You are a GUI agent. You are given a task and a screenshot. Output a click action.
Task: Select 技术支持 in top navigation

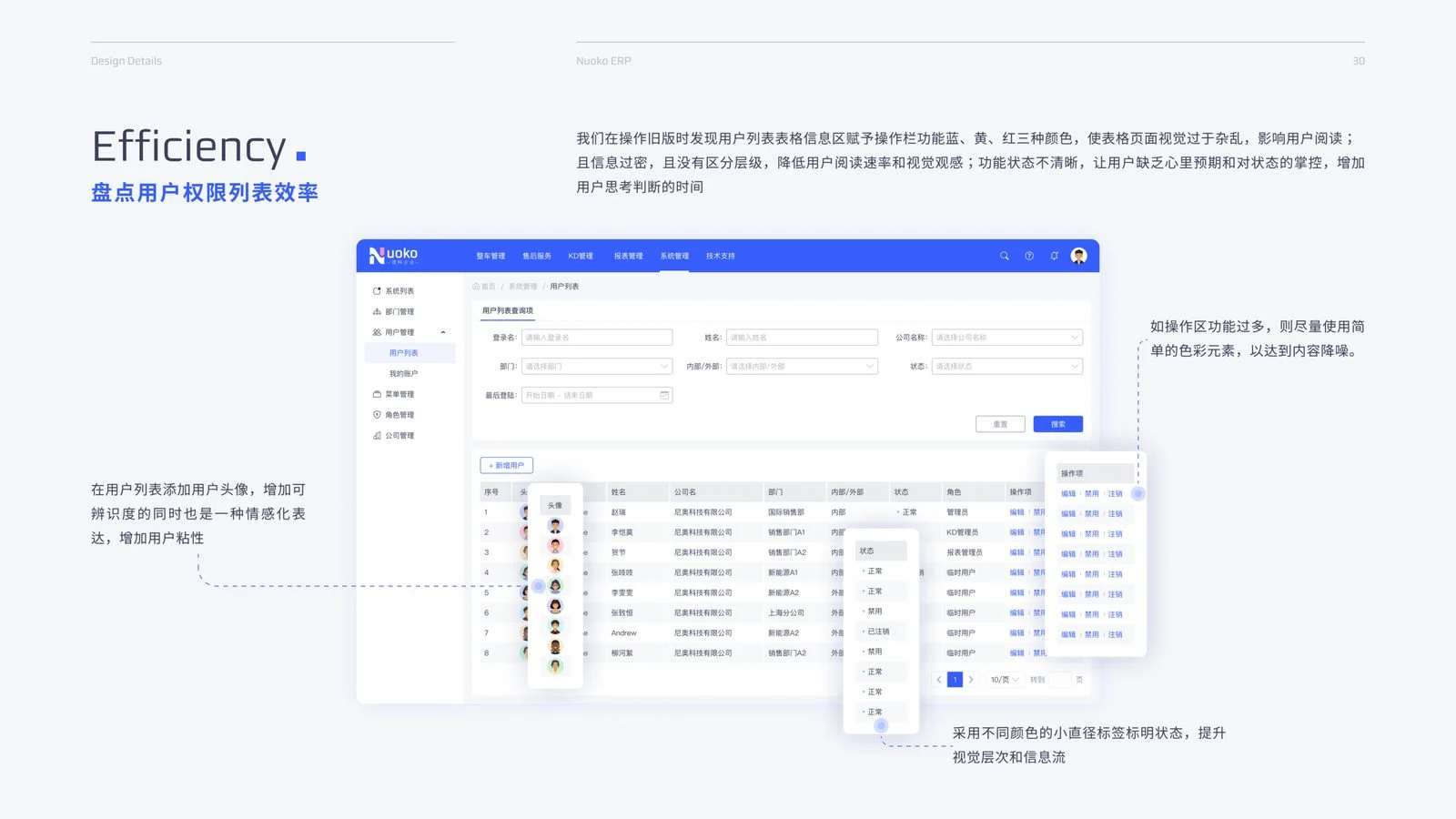pyautogui.click(x=721, y=256)
